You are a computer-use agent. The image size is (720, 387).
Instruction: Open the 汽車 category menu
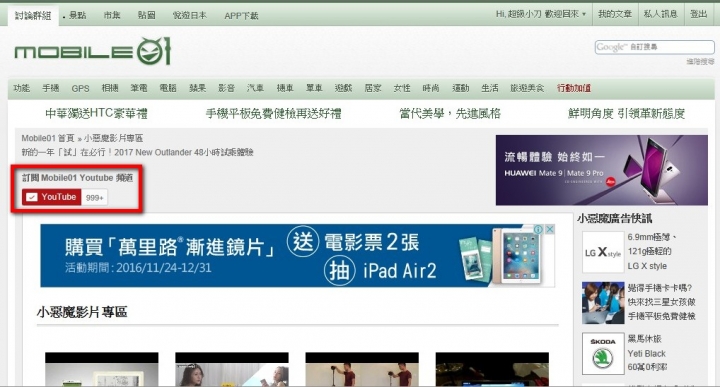[255, 88]
